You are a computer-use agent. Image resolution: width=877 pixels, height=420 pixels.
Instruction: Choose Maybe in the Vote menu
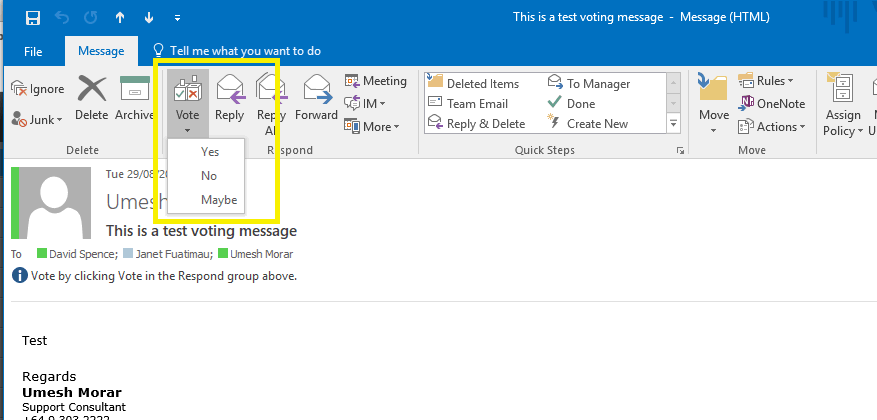206,200
